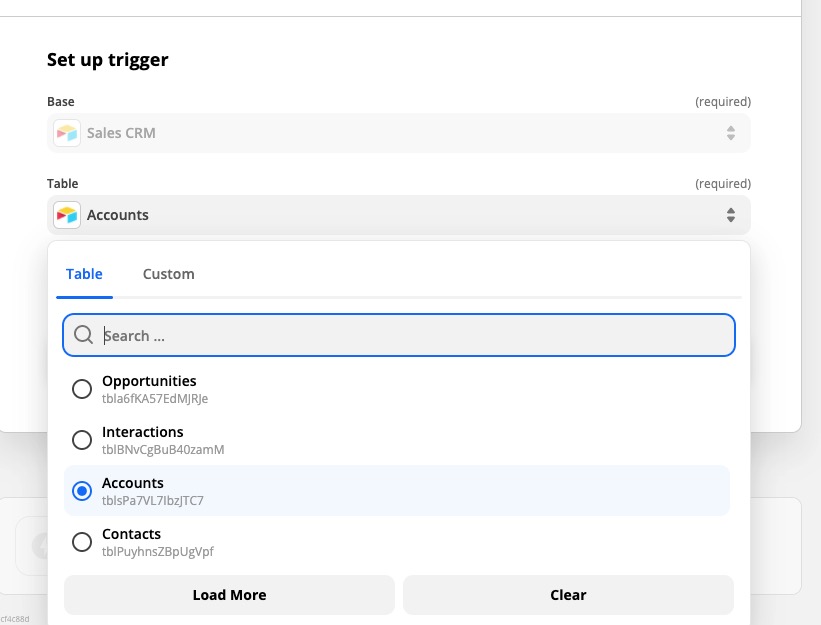821x625 pixels.
Task: Switch to the Table tab
Action: click(x=84, y=274)
